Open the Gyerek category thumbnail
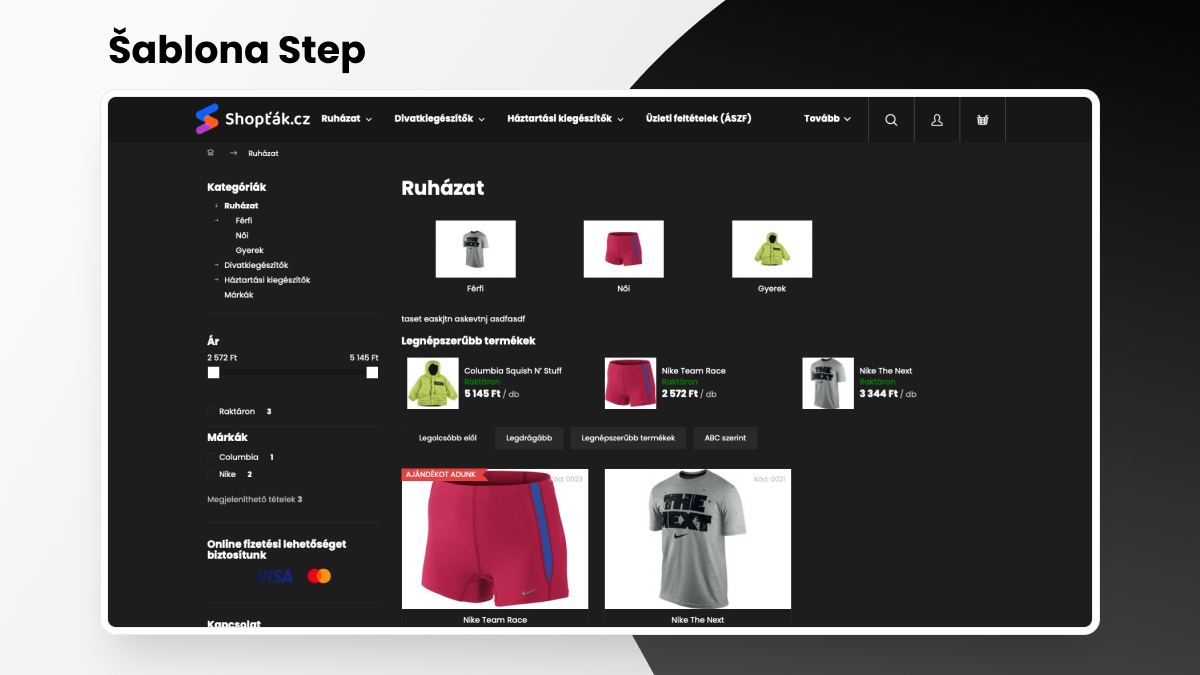 [x=772, y=249]
